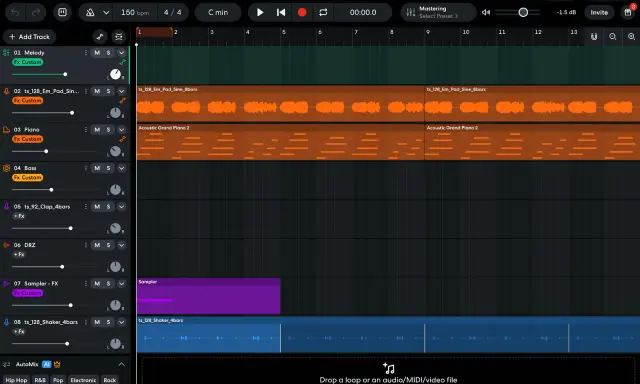Select the purple Sampler clip
Screen dimensions: 640x384
tap(209, 296)
